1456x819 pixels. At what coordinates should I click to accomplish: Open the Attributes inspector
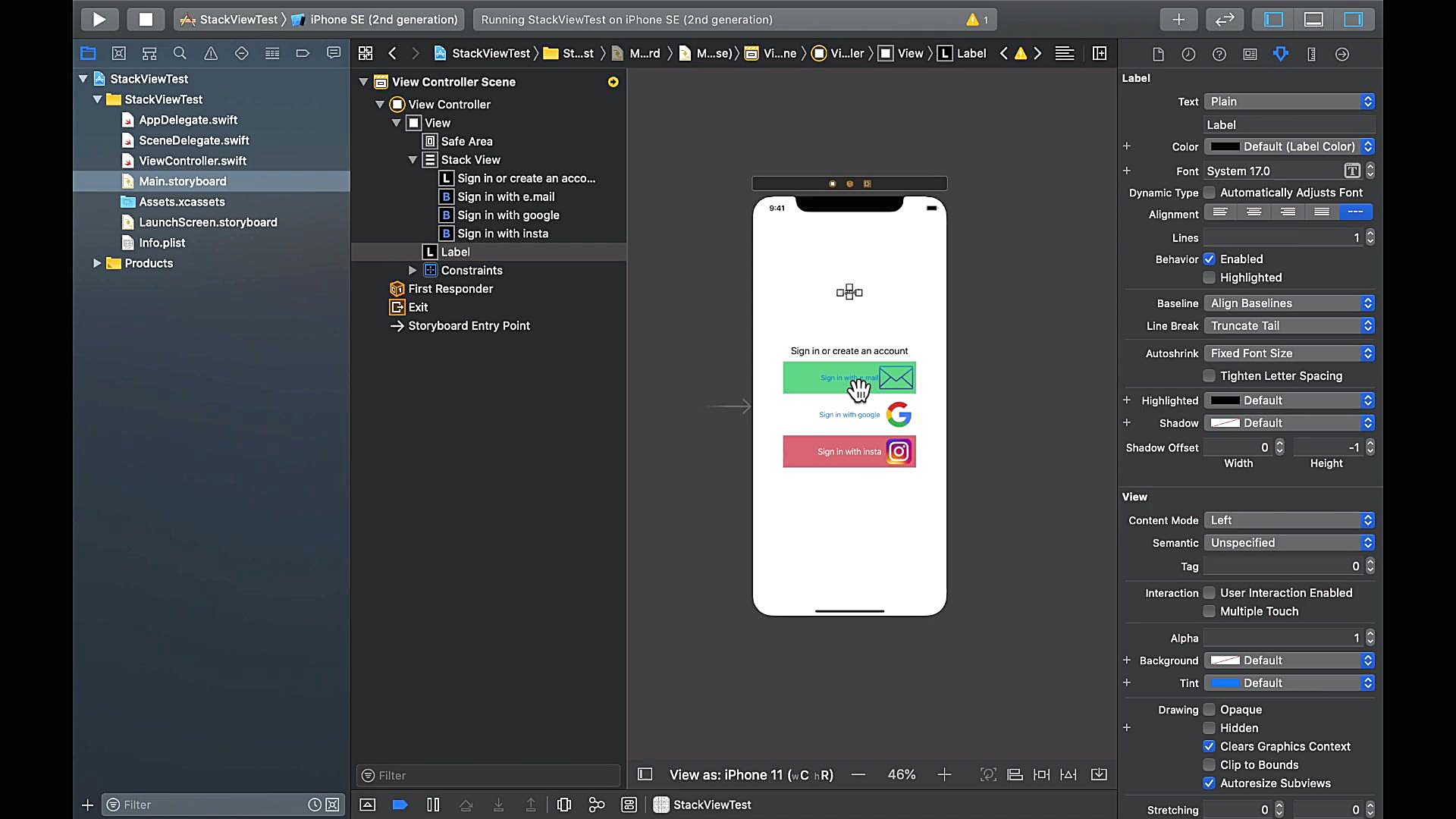pyautogui.click(x=1281, y=54)
